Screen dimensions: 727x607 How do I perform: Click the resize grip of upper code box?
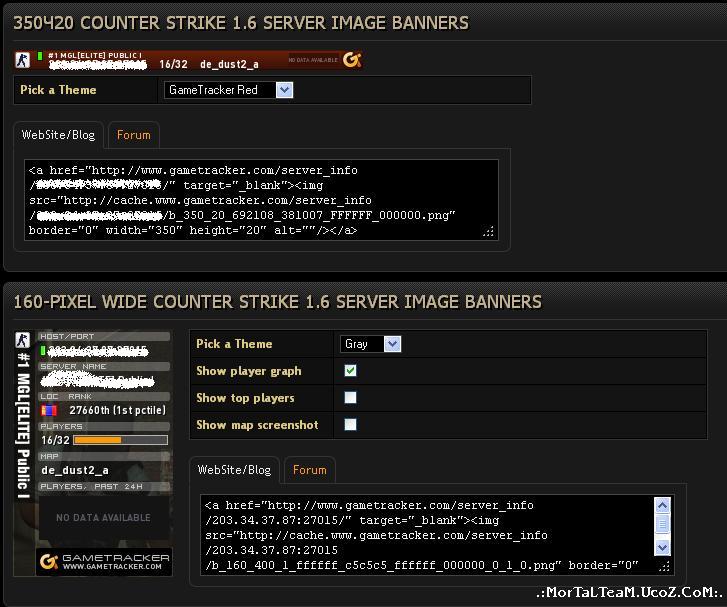(489, 231)
